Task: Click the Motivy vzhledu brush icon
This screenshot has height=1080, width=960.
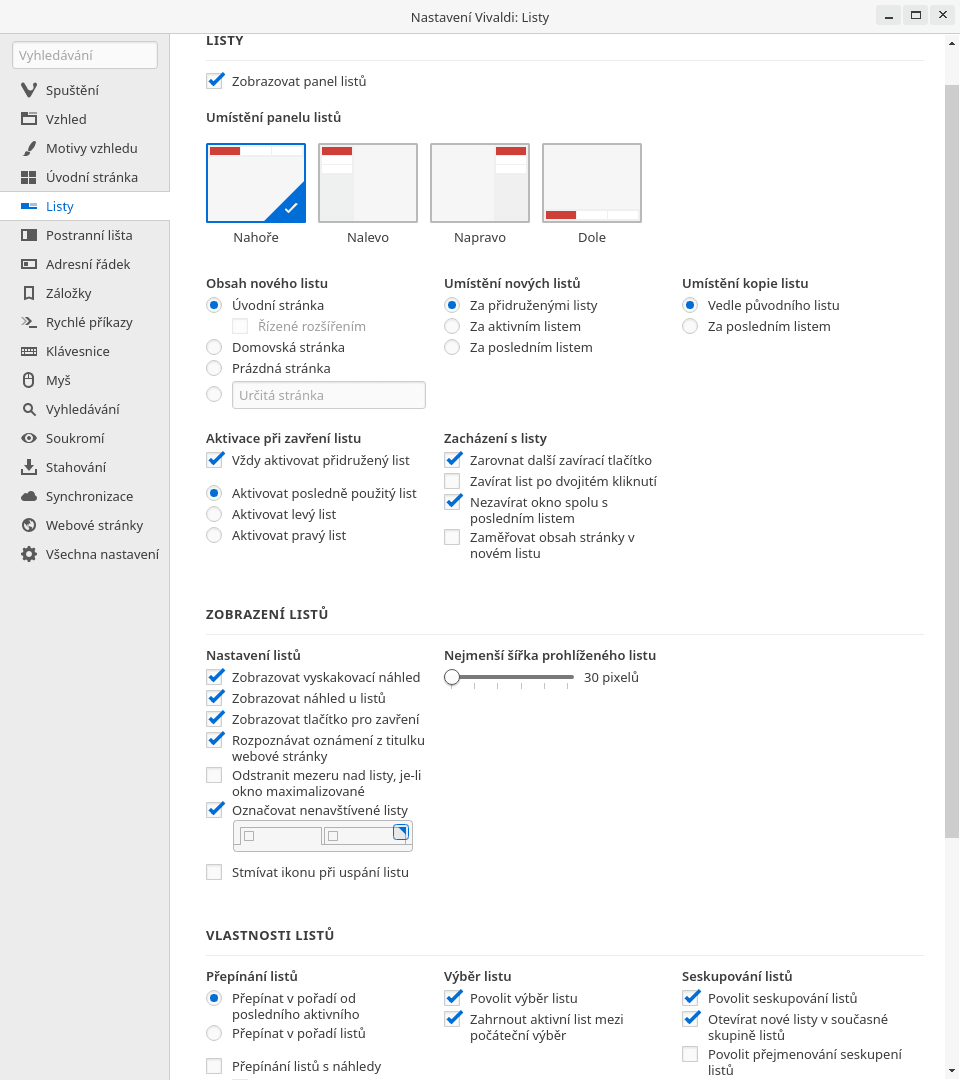Action: [x=28, y=148]
